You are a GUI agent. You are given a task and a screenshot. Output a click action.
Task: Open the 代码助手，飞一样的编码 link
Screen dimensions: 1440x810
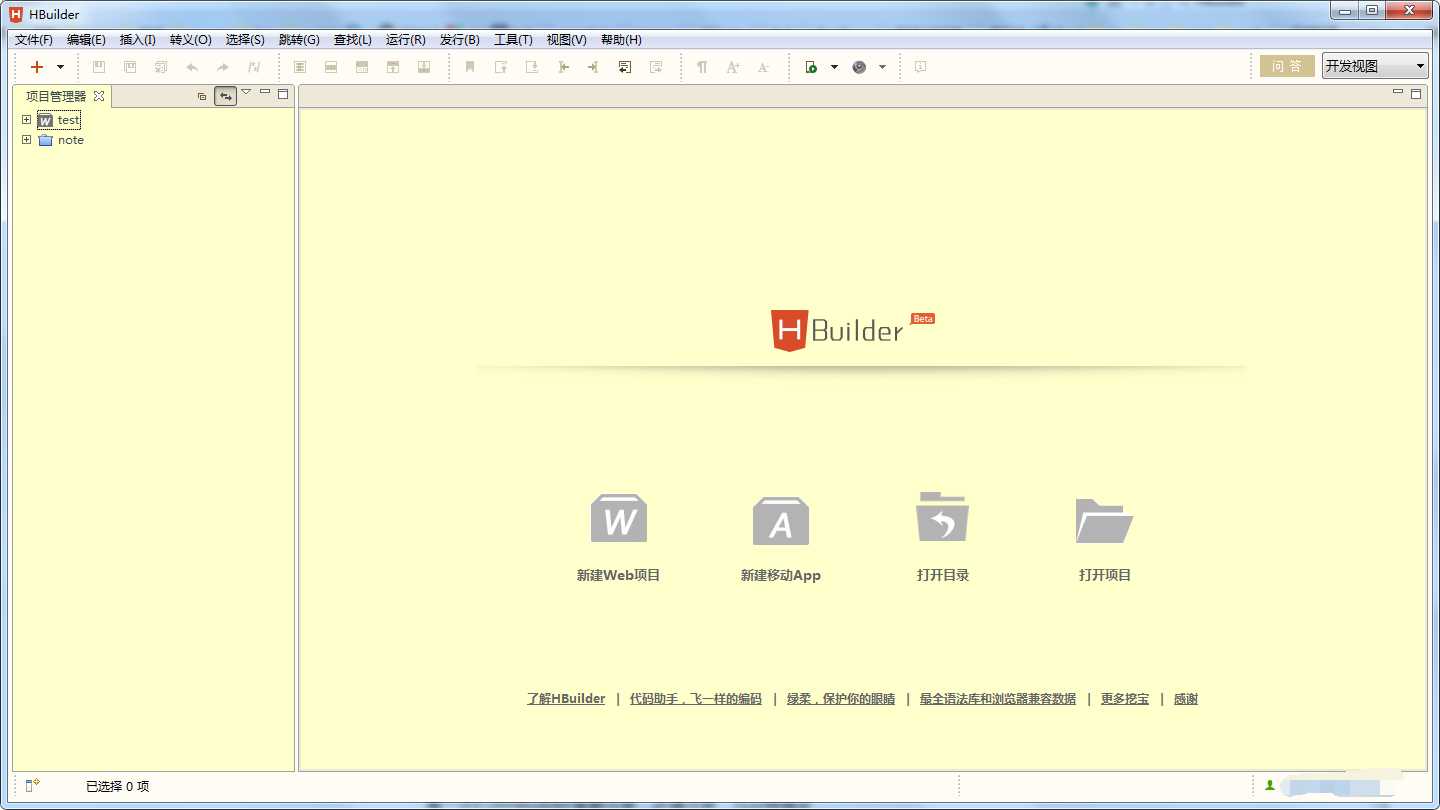click(696, 699)
